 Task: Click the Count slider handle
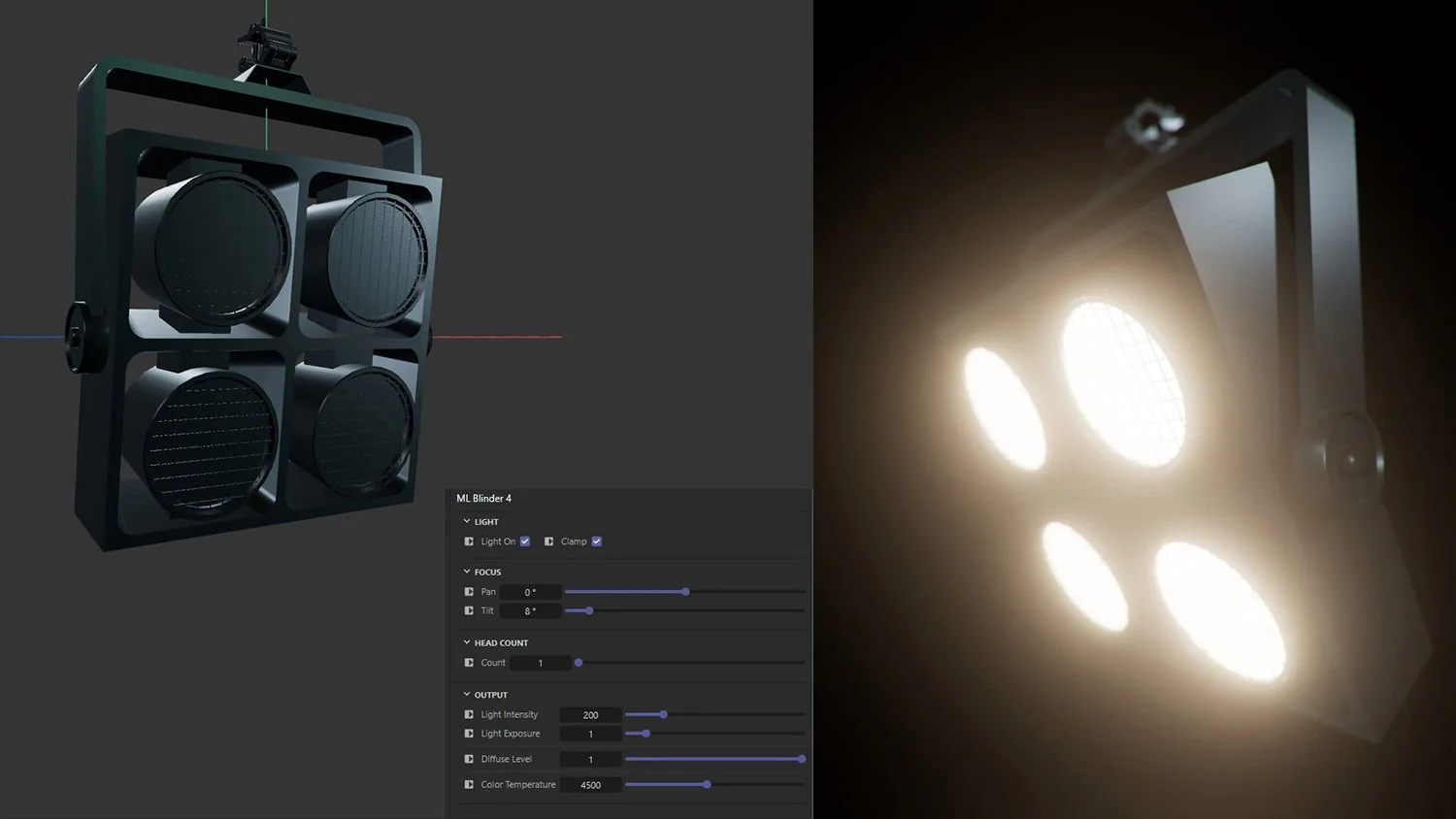579,663
